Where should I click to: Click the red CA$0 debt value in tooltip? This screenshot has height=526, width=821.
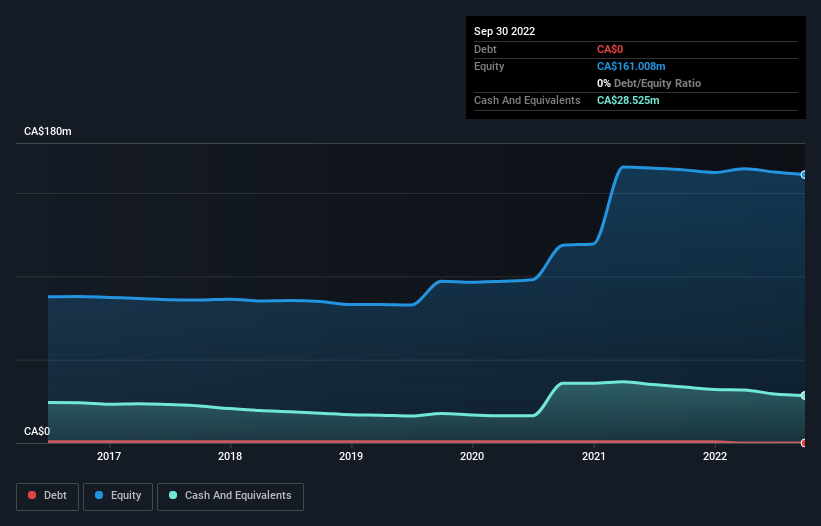coord(610,49)
